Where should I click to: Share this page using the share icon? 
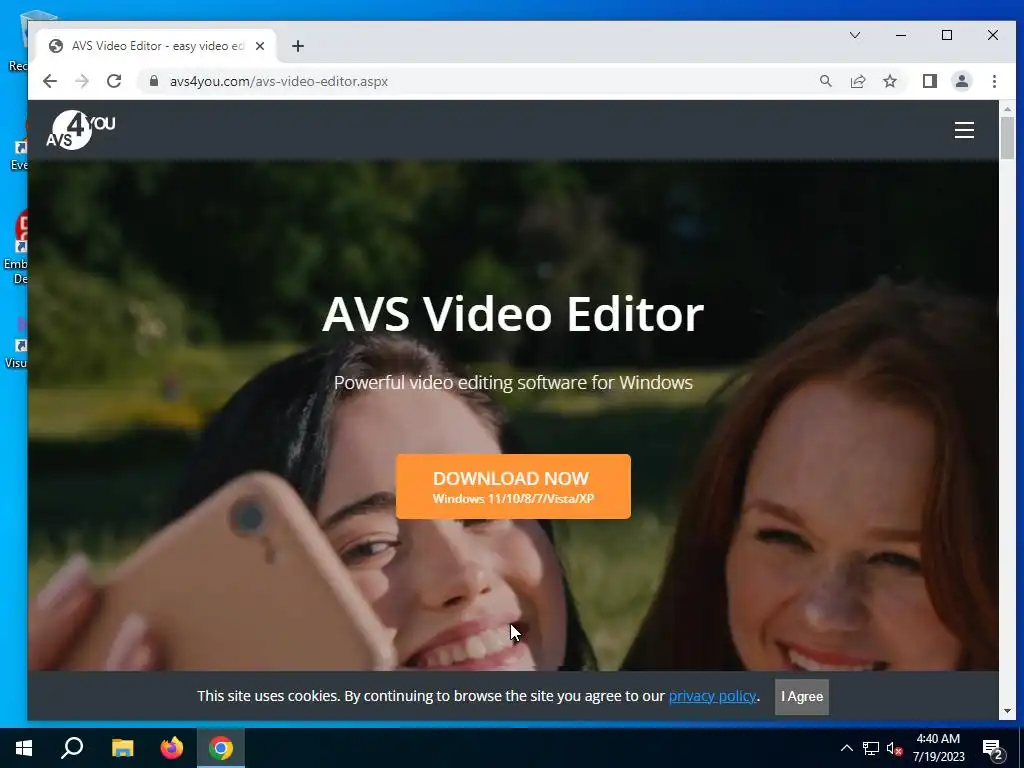point(857,81)
